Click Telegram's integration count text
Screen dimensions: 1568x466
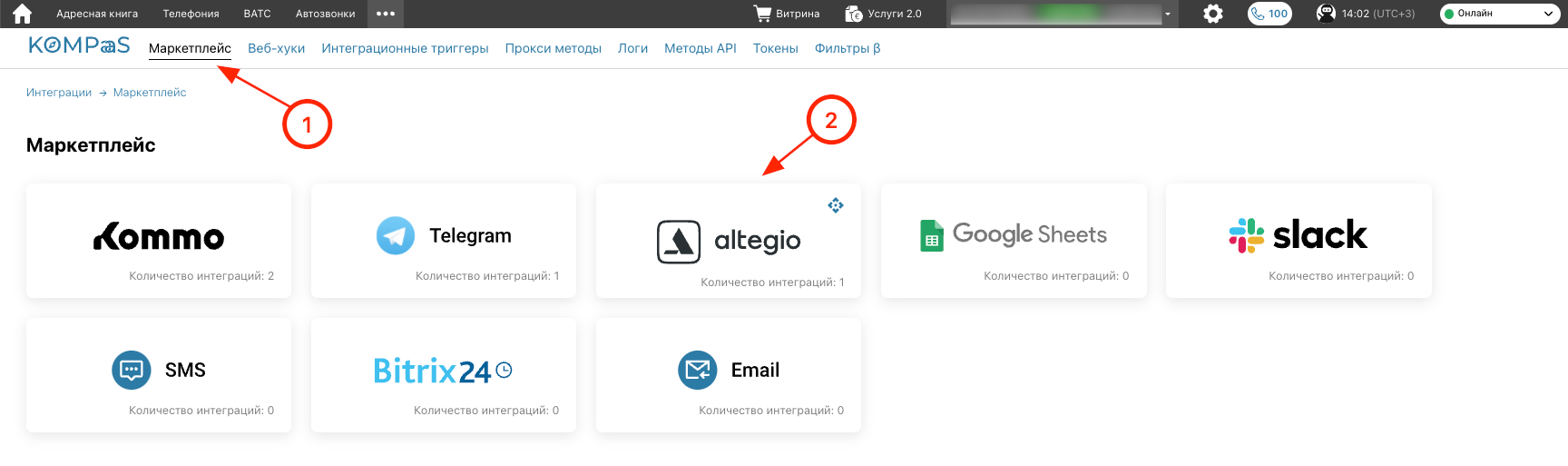click(487, 276)
